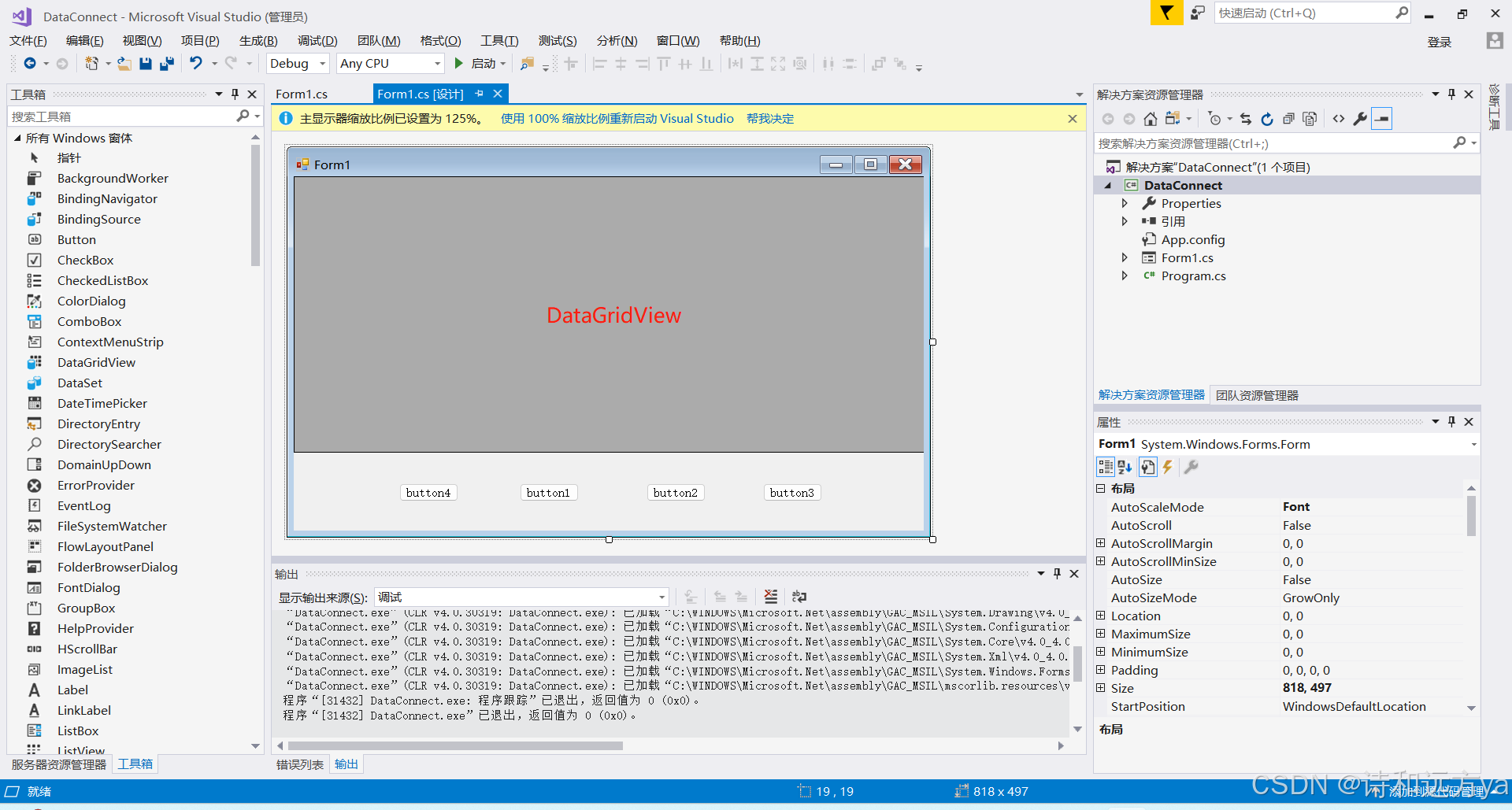Click the Properties grid vertical scrollbar thumb
This screenshot has height=810, width=1512.
tap(1471, 516)
